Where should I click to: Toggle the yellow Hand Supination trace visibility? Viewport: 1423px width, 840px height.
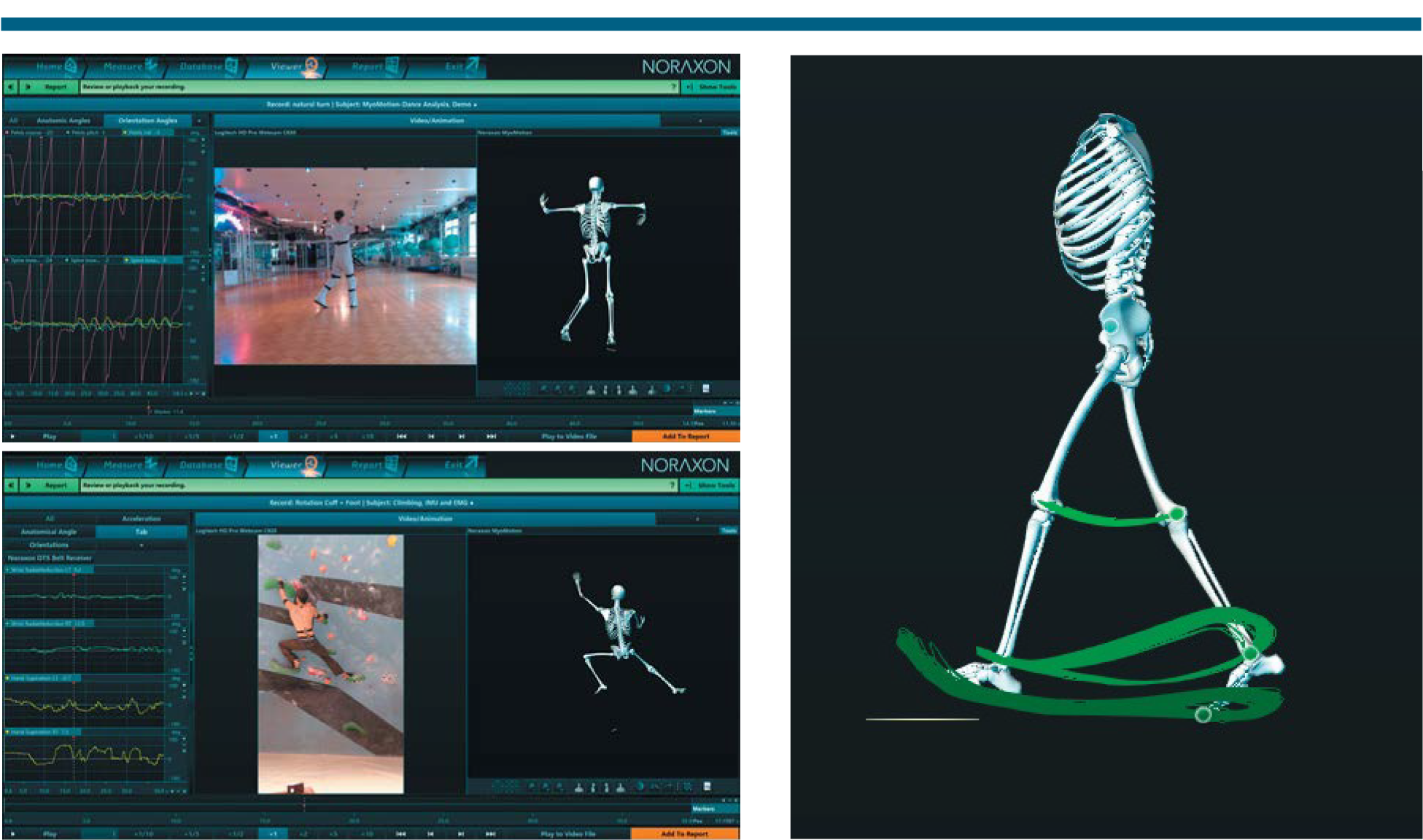(9, 677)
